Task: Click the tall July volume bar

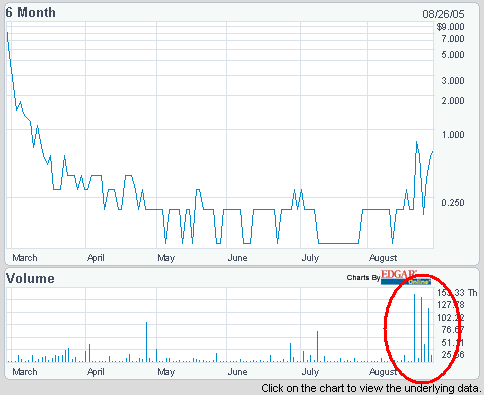Action: tap(317, 347)
